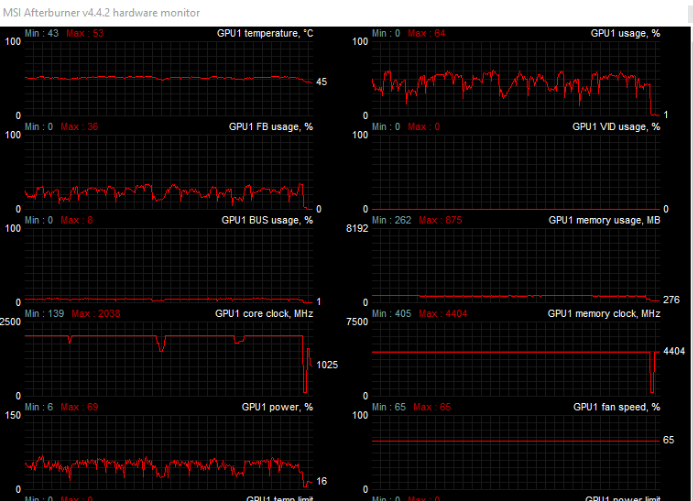The width and height of the screenshot is (693, 501).
Task: Click inside the GPU1 BUS usage graph plot
Action: pyautogui.click(x=169, y=266)
